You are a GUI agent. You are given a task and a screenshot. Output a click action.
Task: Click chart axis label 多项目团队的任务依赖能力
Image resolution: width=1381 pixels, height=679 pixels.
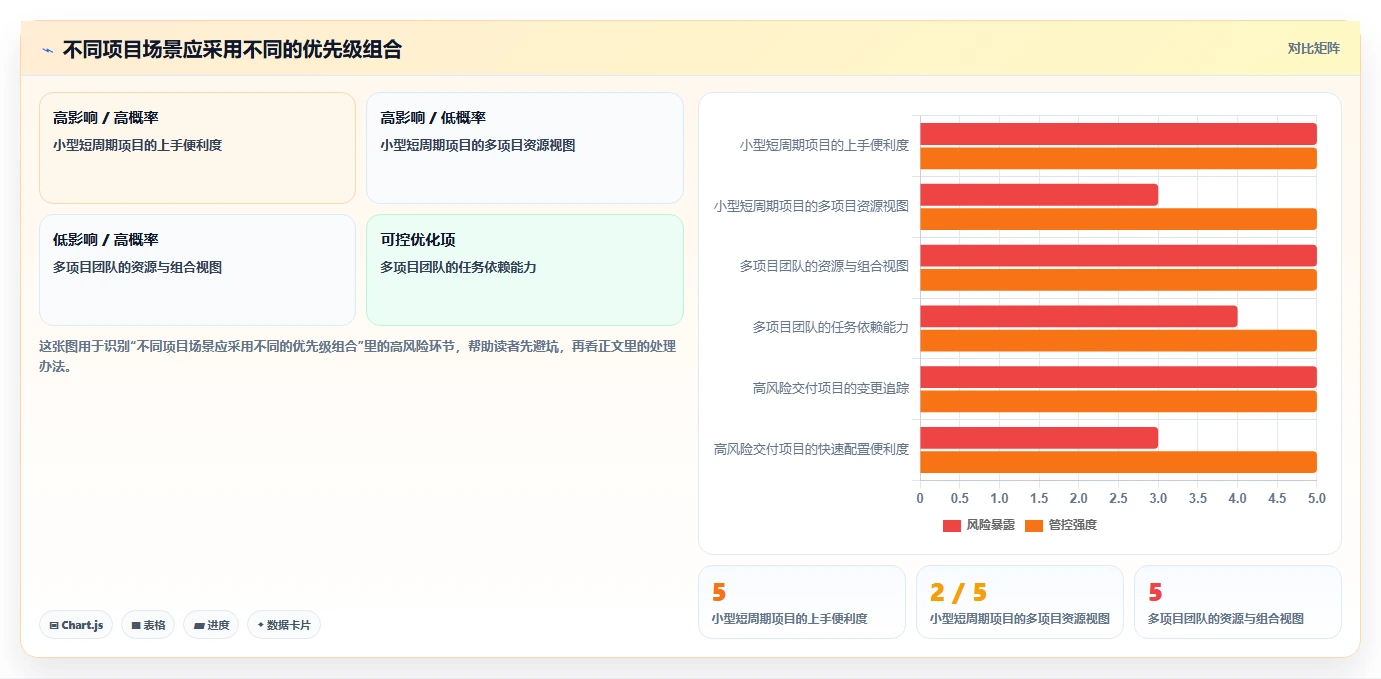coord(831,327)
